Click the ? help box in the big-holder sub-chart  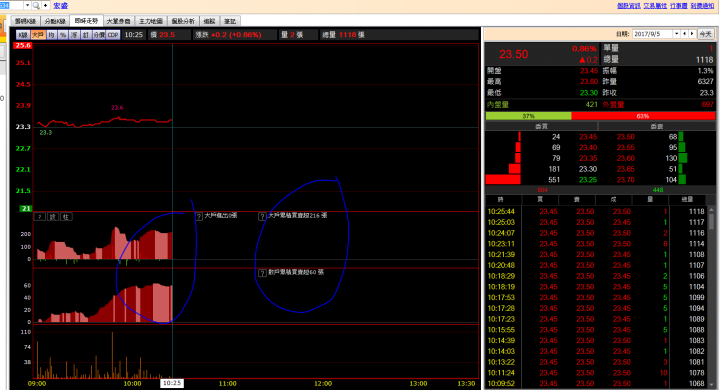pos(40,217)
